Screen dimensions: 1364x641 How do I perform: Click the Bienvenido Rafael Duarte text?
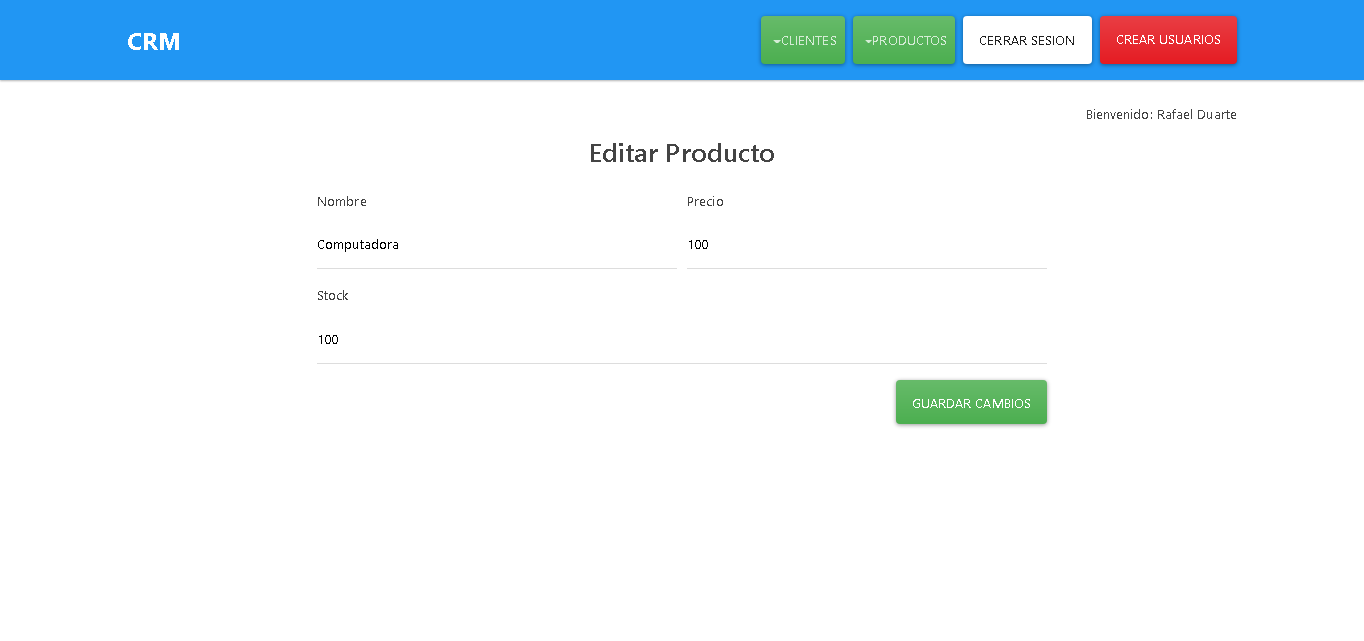tap(1161, 114)
